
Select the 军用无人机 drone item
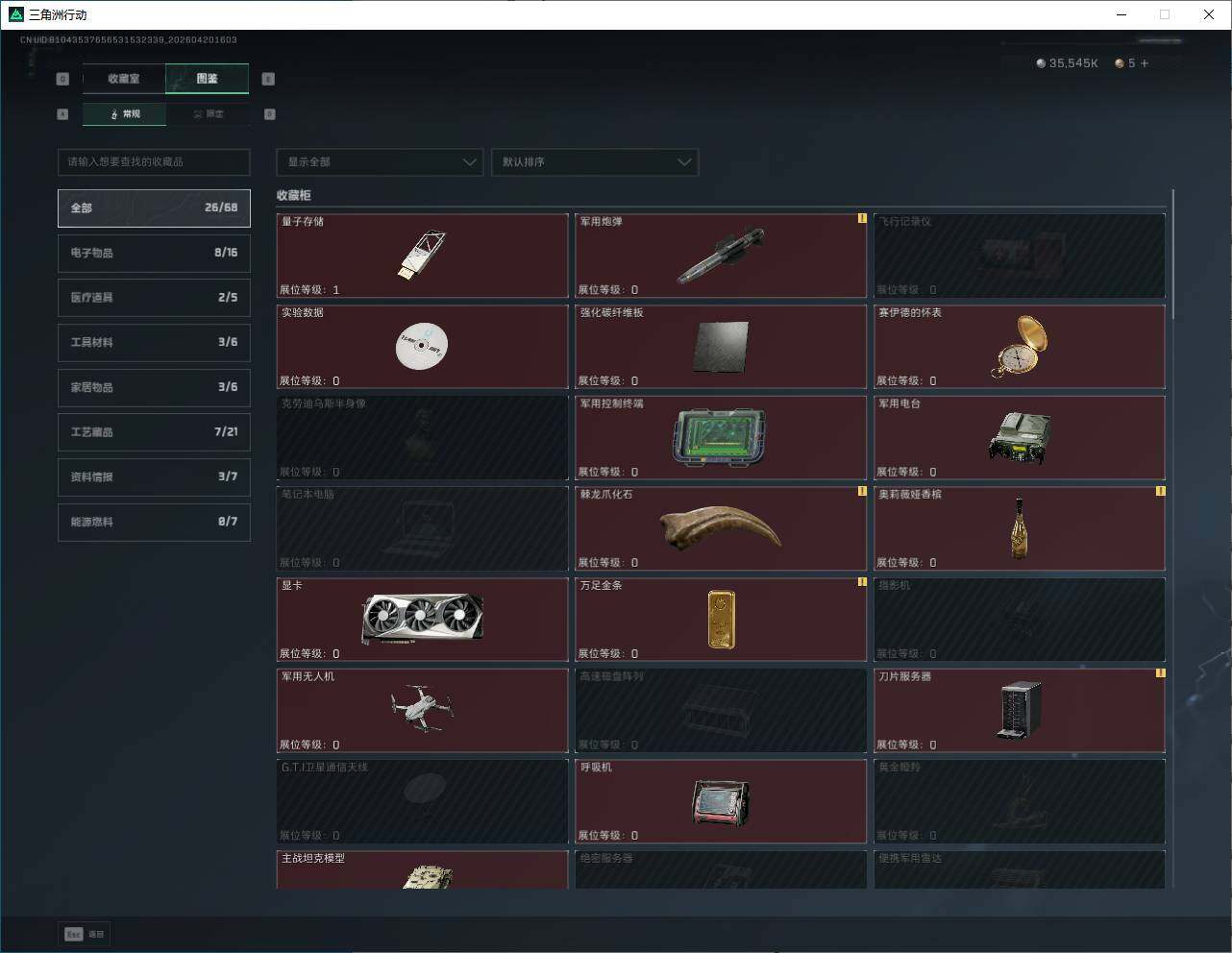pyautogui.click(x=422, y=711)
